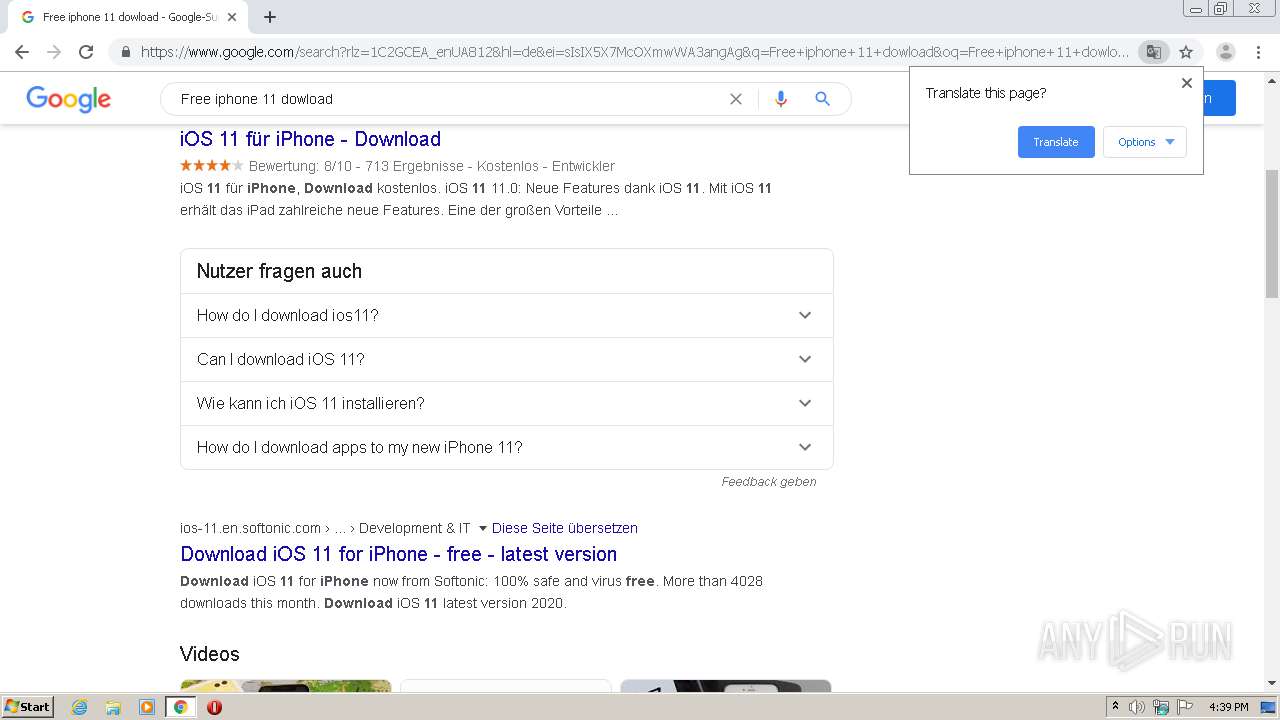Open Windows Explorer folder from the taskbar
The height and width of the screenshot is (720, 1280).
coord(113,707)
